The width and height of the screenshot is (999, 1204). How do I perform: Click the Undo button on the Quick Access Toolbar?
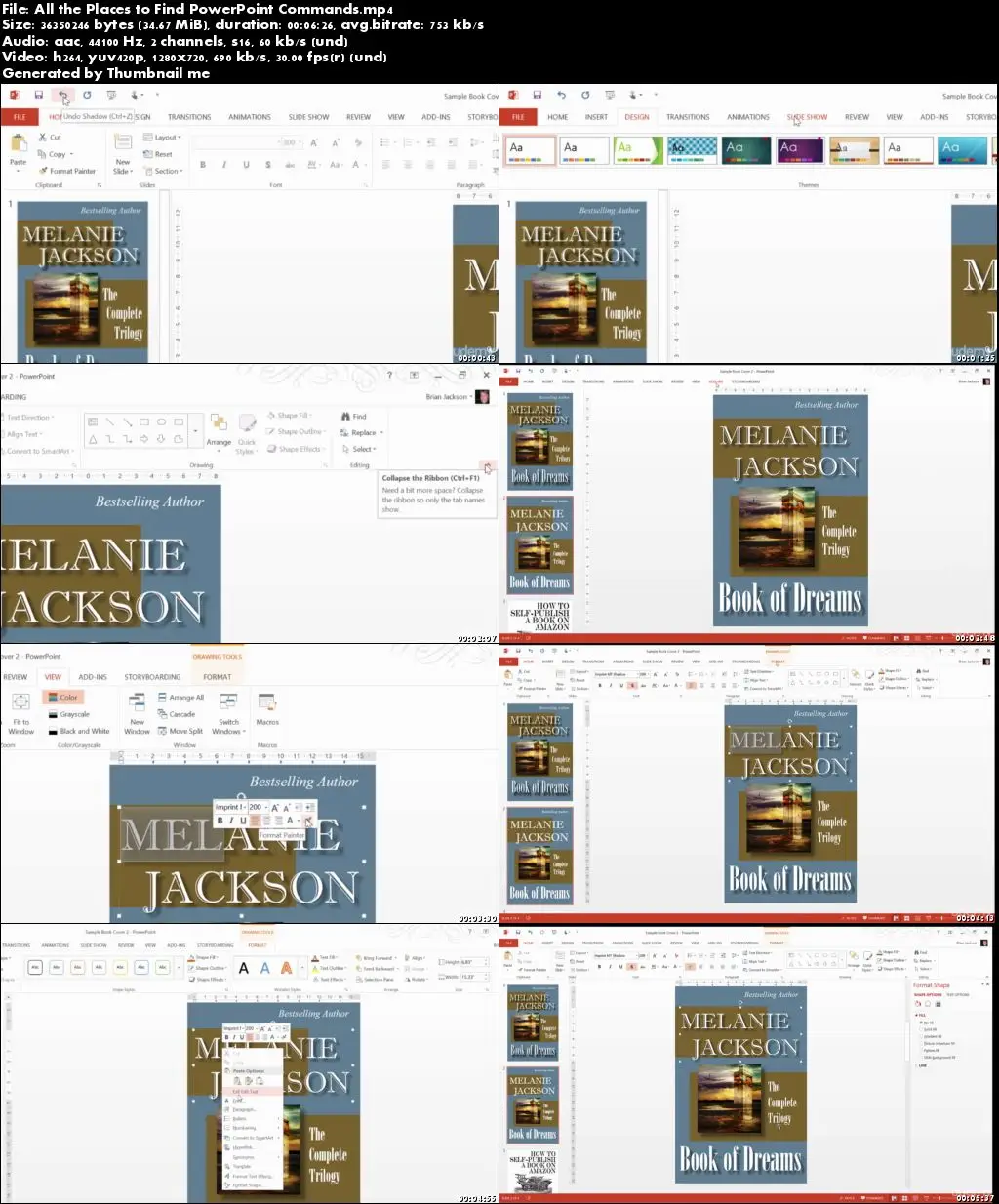coord(63,95)
